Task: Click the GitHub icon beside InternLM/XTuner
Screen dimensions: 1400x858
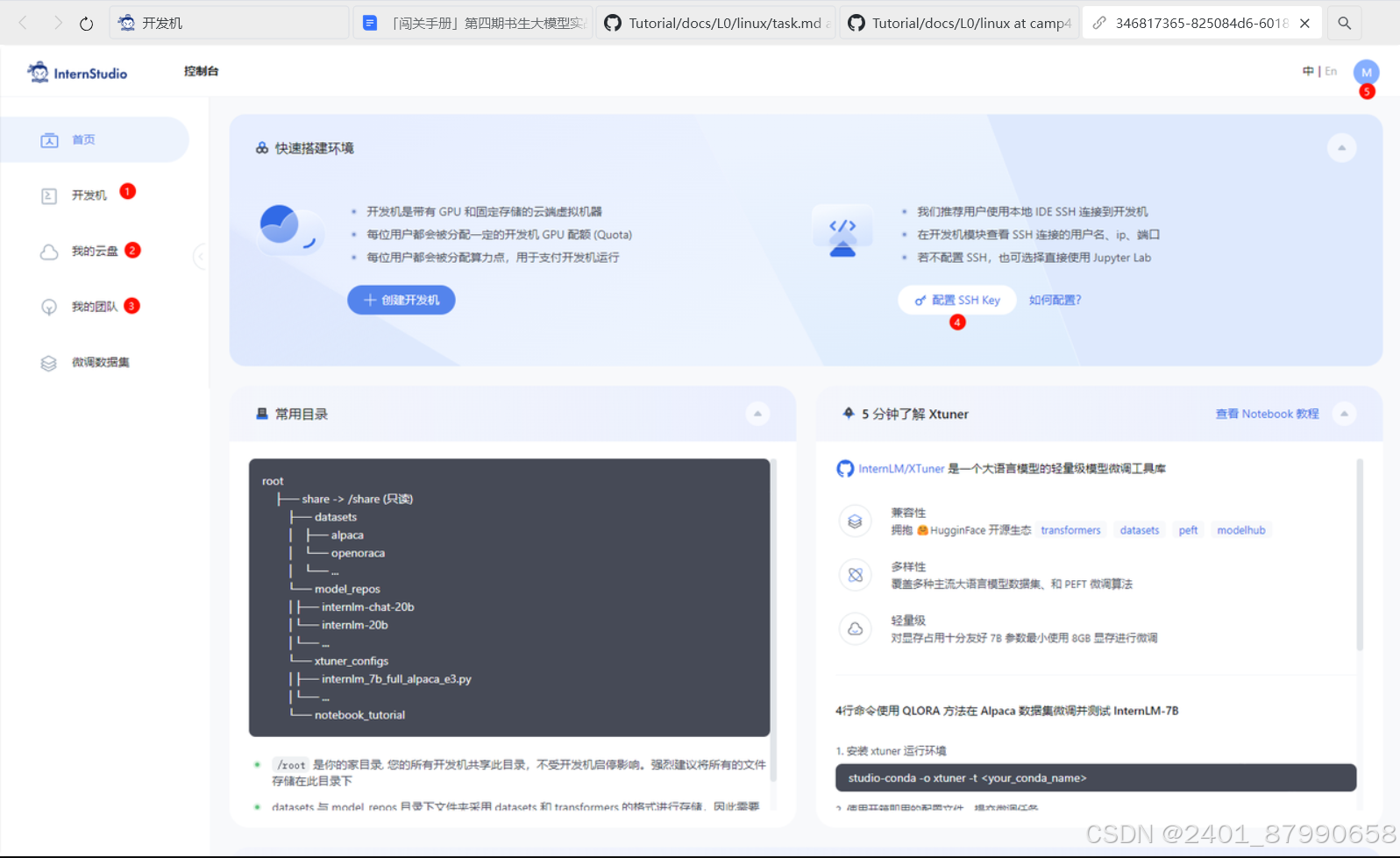Action: pyautogui.click(x=845, y=469)
